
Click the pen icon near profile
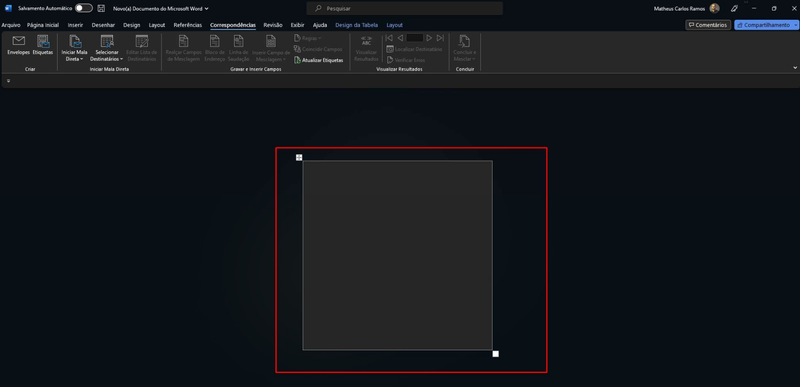click(x=734, y=8)
